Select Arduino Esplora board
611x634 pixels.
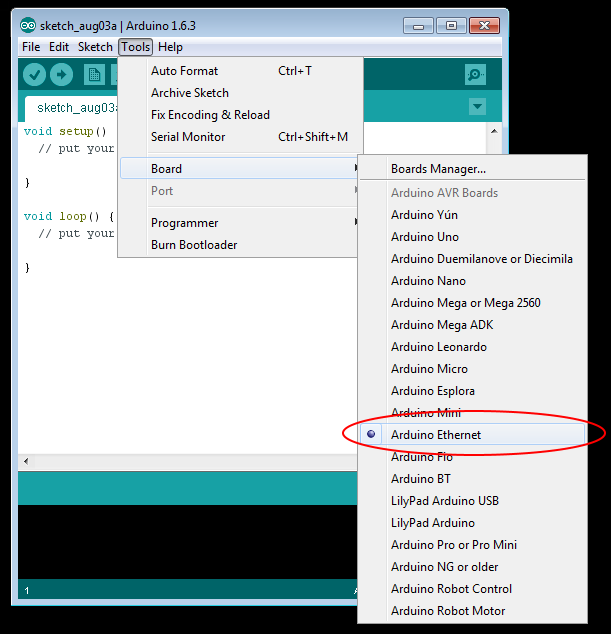coord(472,391)
